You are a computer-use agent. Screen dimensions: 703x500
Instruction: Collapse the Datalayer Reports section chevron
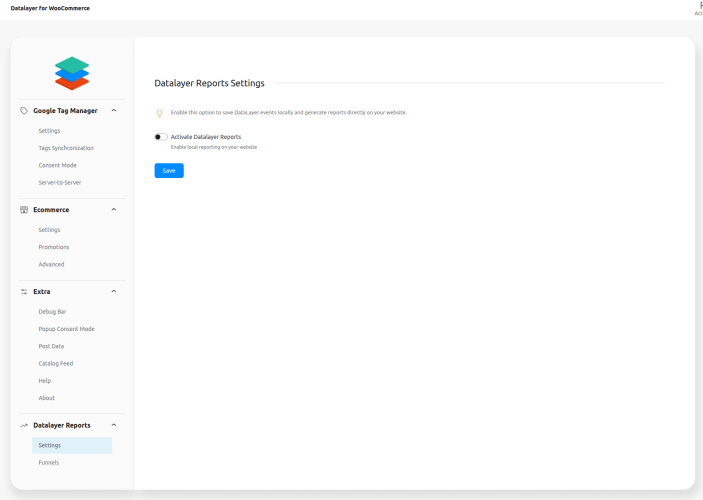114,426
